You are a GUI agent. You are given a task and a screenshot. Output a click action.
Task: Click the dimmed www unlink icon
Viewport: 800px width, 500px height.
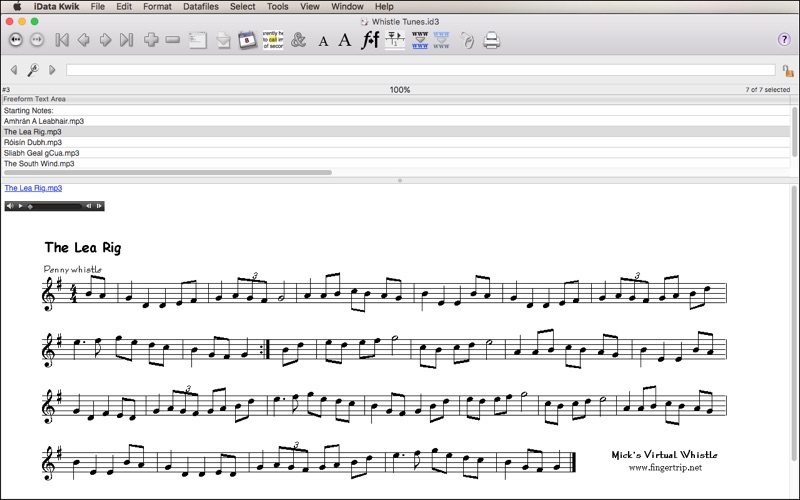coord(441,40)
